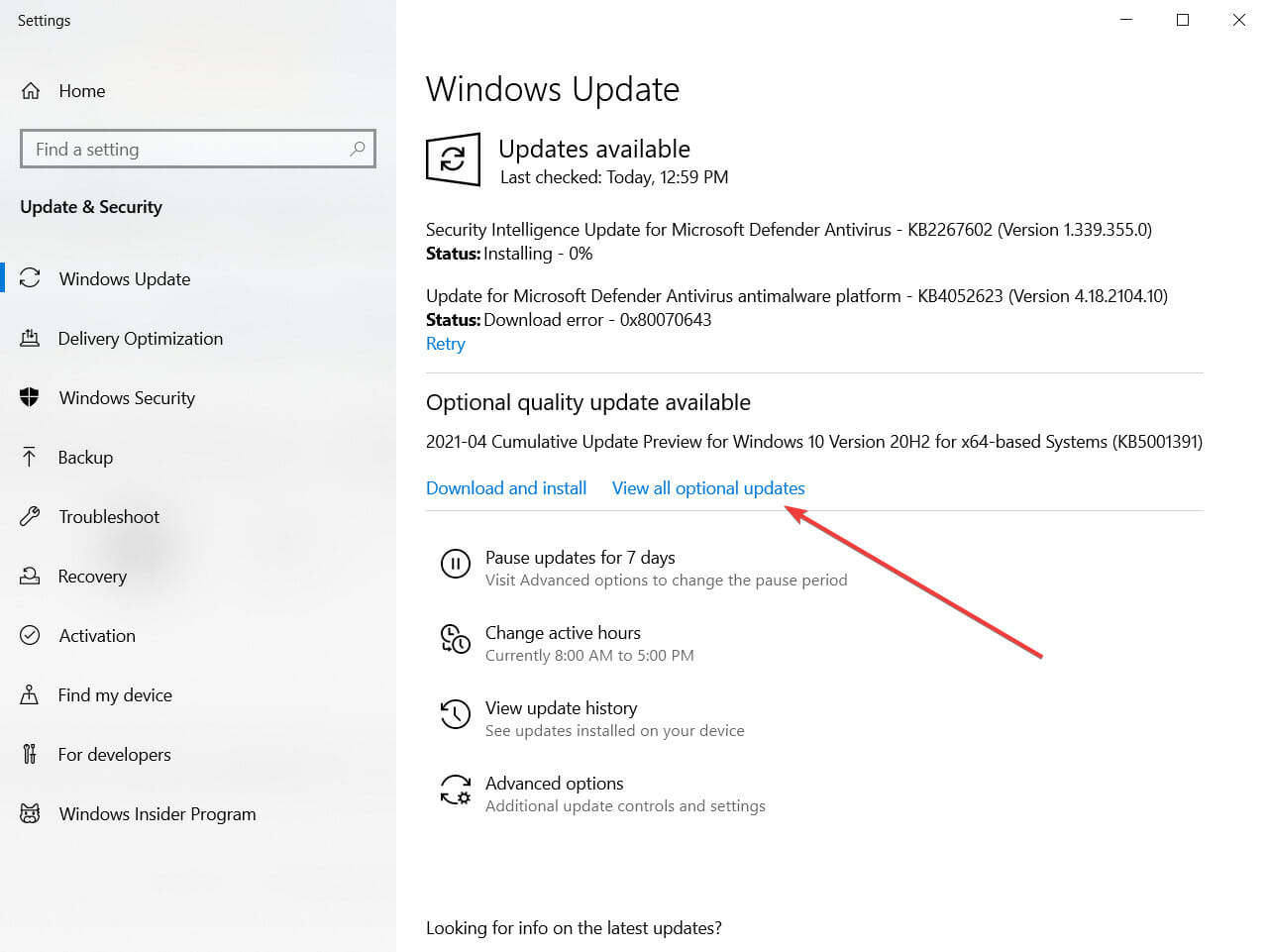Click the Advanced options gear-sync icon
The width and height of the screenshot is (1268, 952).
point(456,790)
